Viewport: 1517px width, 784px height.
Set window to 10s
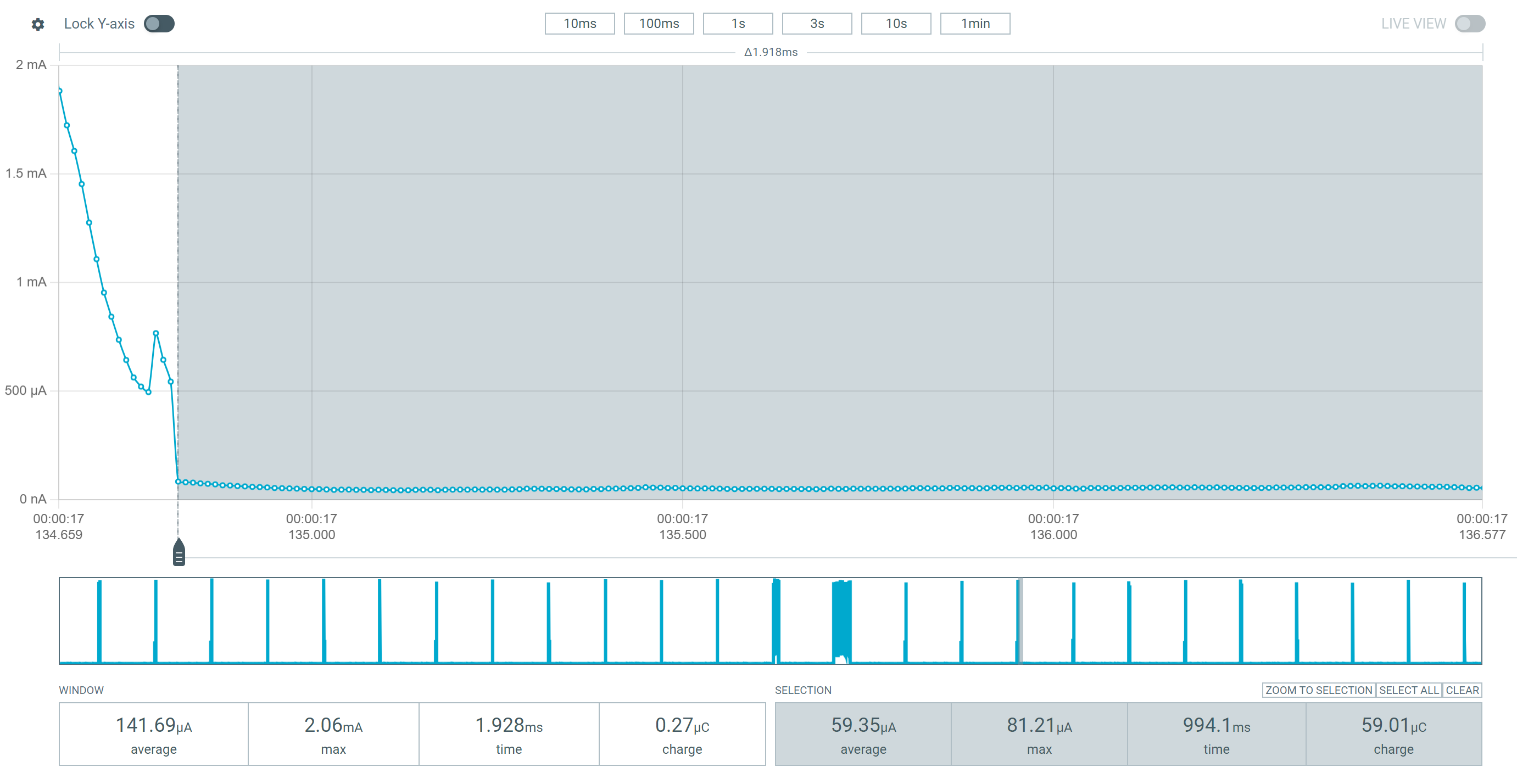(x=896, y=24)
